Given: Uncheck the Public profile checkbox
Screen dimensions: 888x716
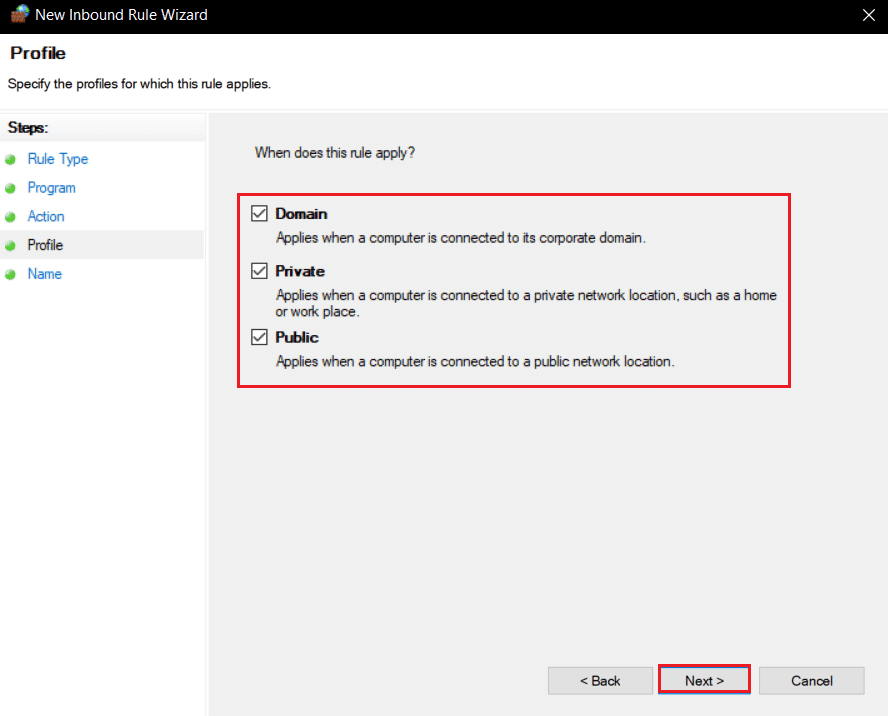Looking at the screenshot, I should click(x=260, y=337).
